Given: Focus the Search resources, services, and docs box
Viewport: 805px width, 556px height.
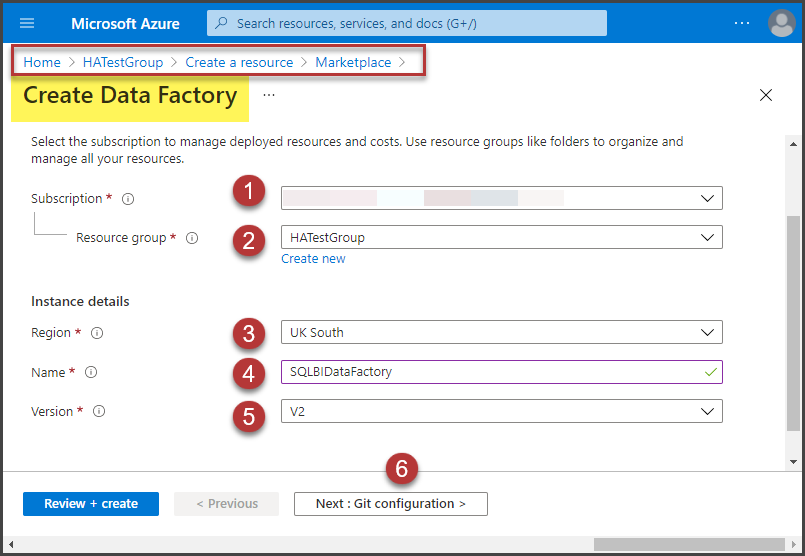Looking at the screenshot, I should click(407, 23).
